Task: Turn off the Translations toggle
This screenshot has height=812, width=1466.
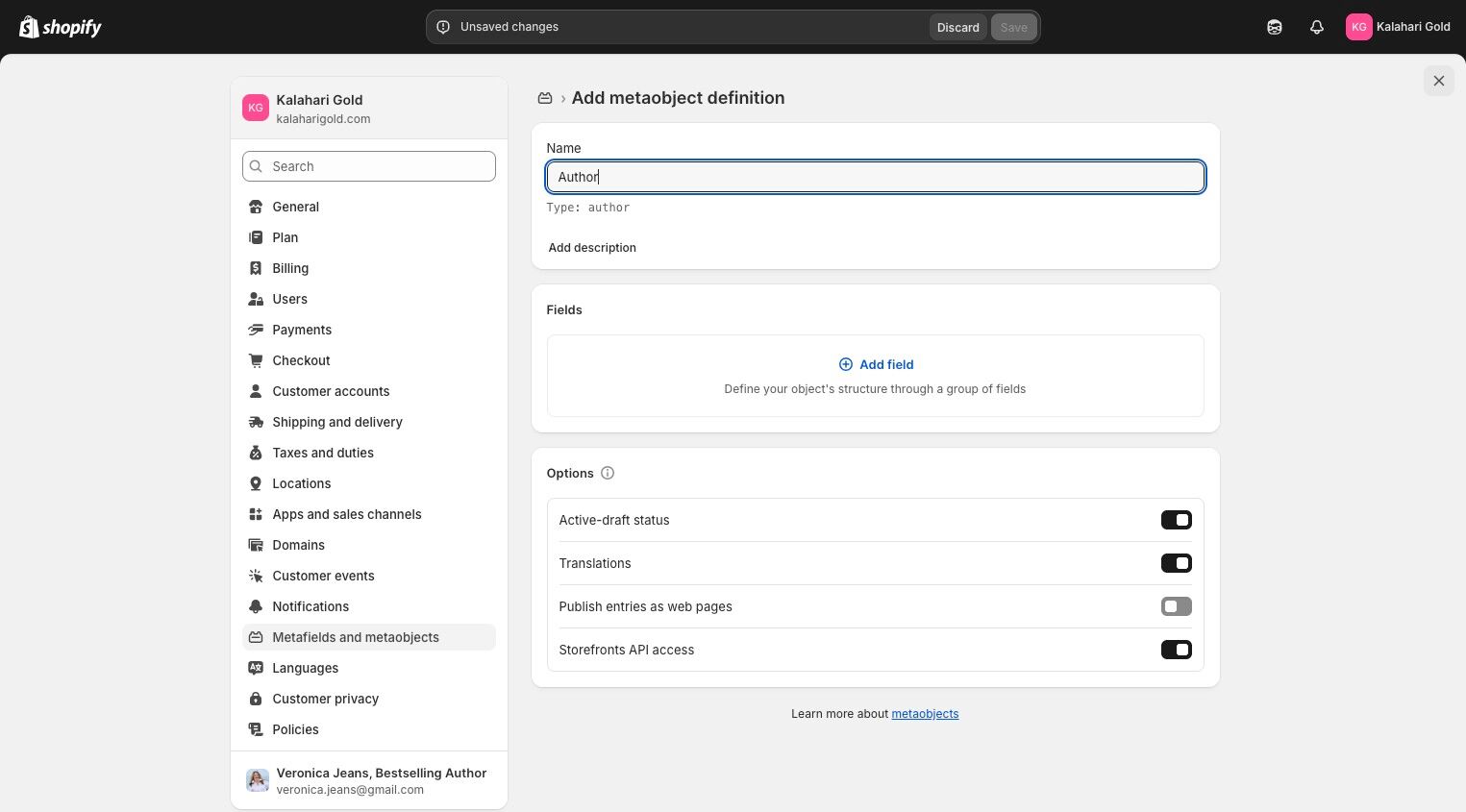Action: coord(1176,563)
